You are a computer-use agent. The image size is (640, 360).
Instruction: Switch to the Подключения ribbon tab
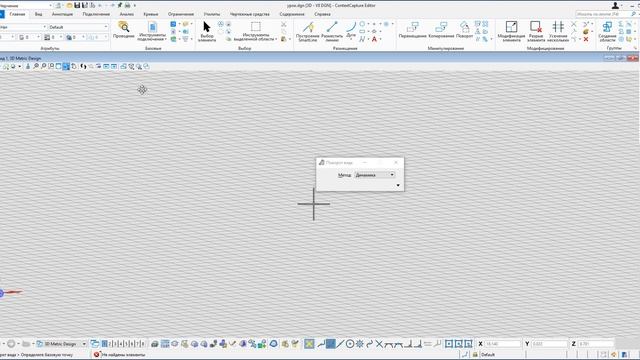tap(96, 14)
